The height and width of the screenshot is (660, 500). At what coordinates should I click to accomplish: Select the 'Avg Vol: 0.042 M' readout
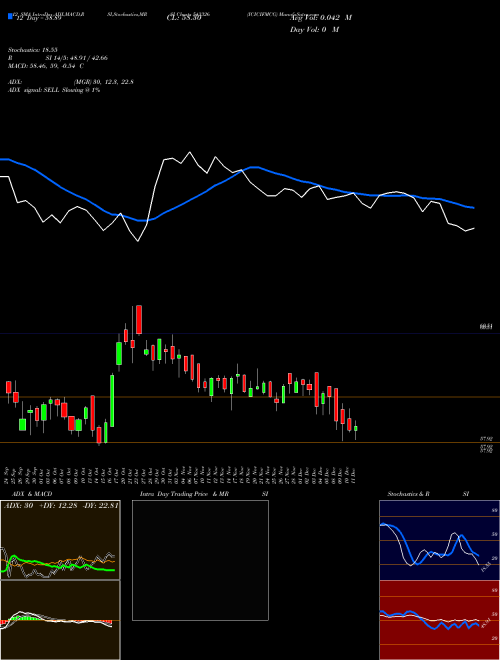click(321, 18)
